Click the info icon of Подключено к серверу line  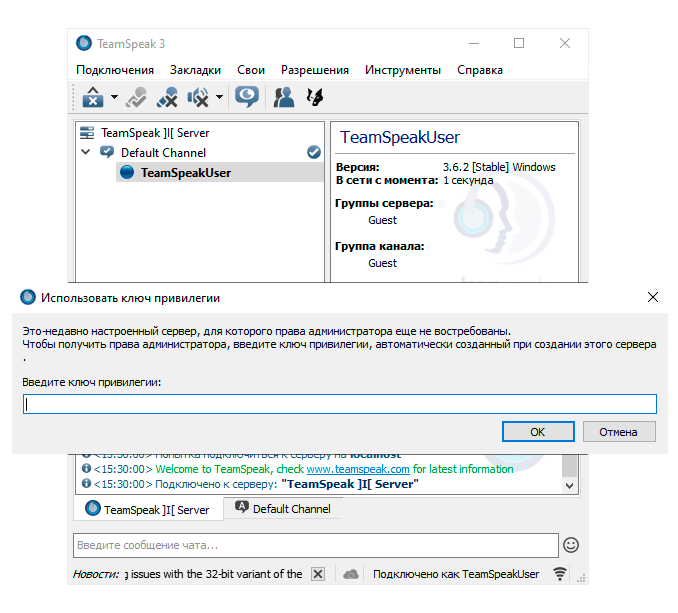[86, 483]
